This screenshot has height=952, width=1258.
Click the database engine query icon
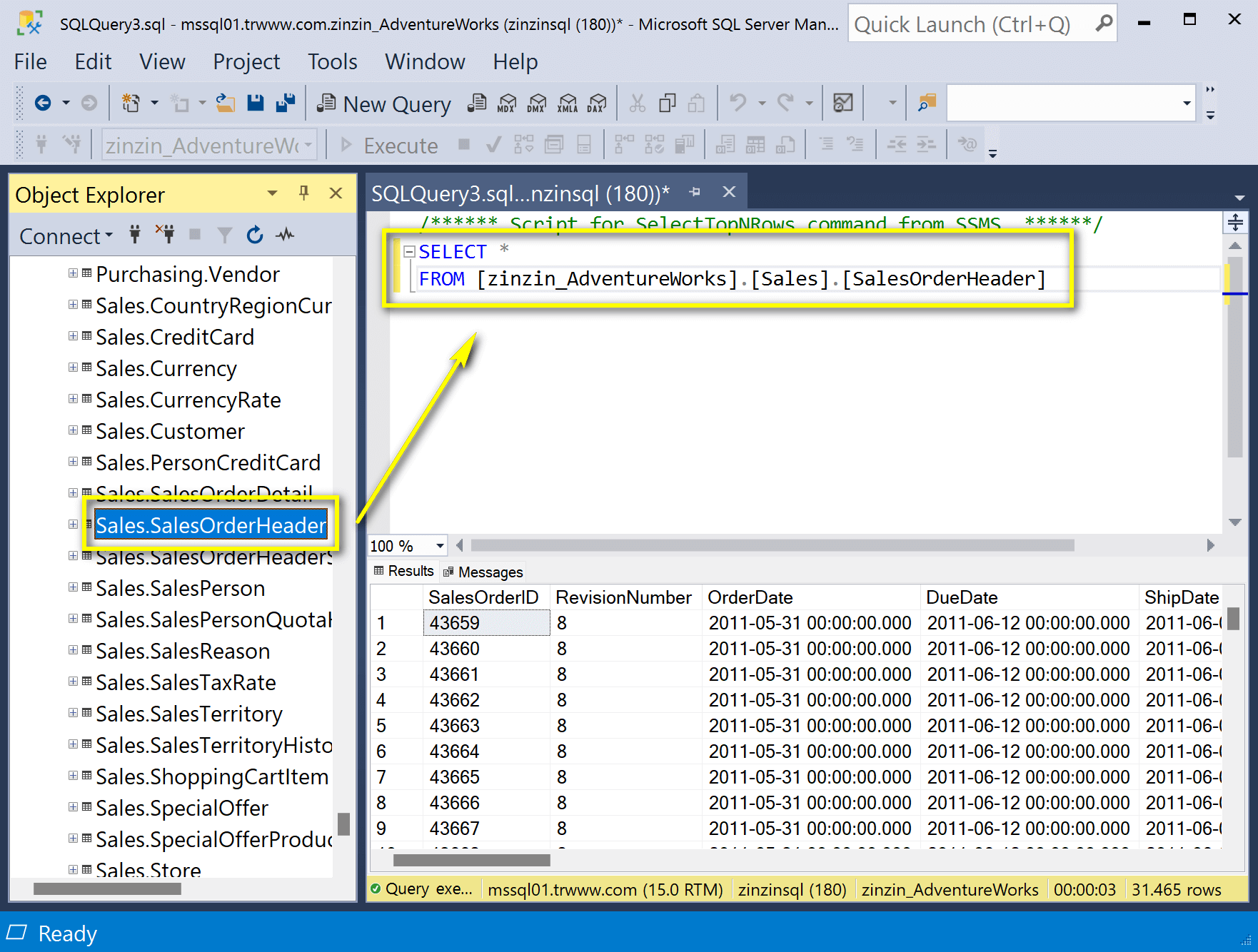pos(477,103)
